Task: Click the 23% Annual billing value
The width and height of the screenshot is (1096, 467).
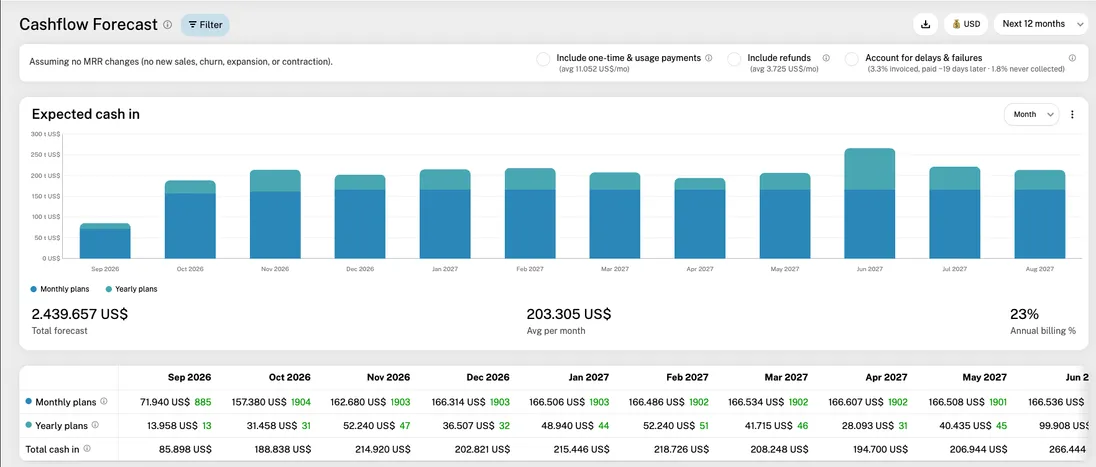Action: 1024,314
